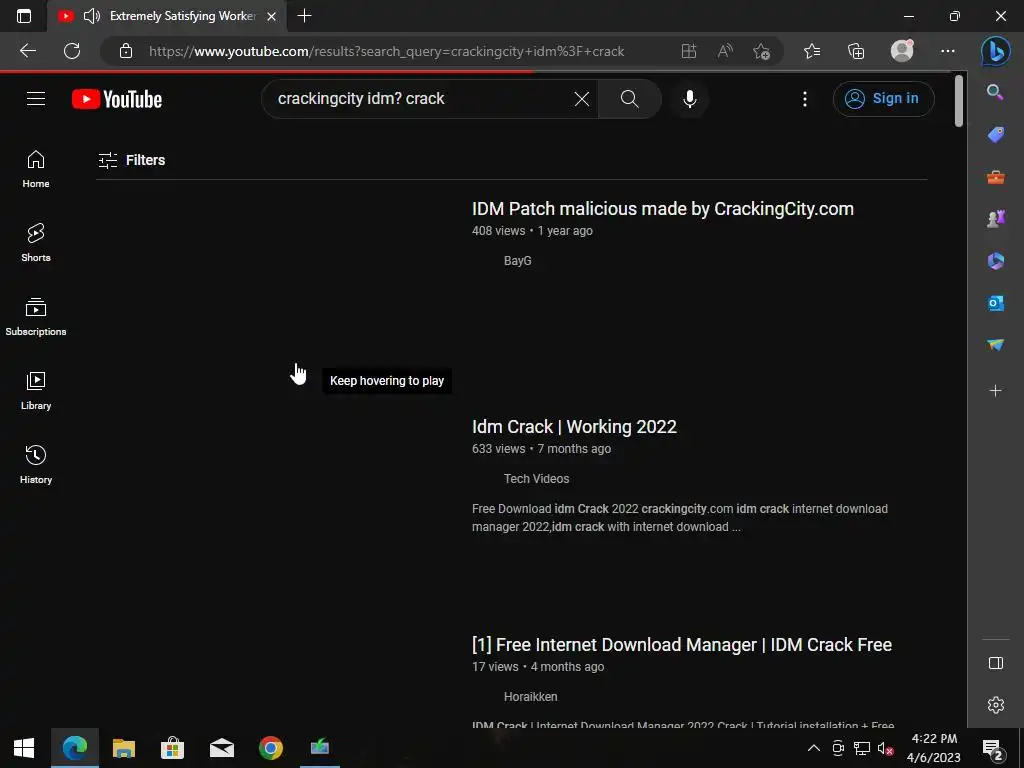Open Games chess icon in Edge sidebar
The image size is (1024, 768).
click(x=995, y=219)
